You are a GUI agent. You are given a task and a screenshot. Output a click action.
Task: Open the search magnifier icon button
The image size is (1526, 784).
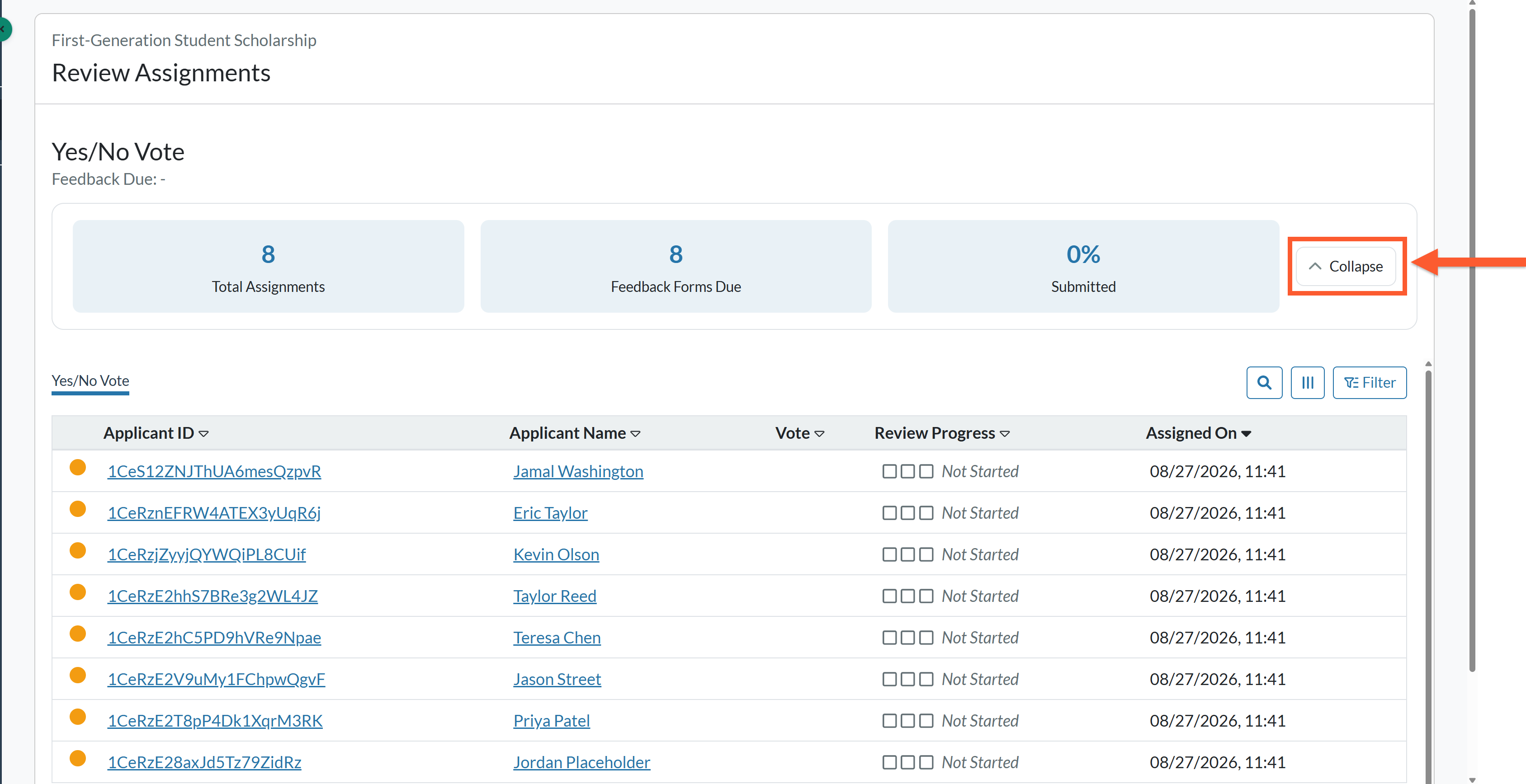(x=1264, y=383)
